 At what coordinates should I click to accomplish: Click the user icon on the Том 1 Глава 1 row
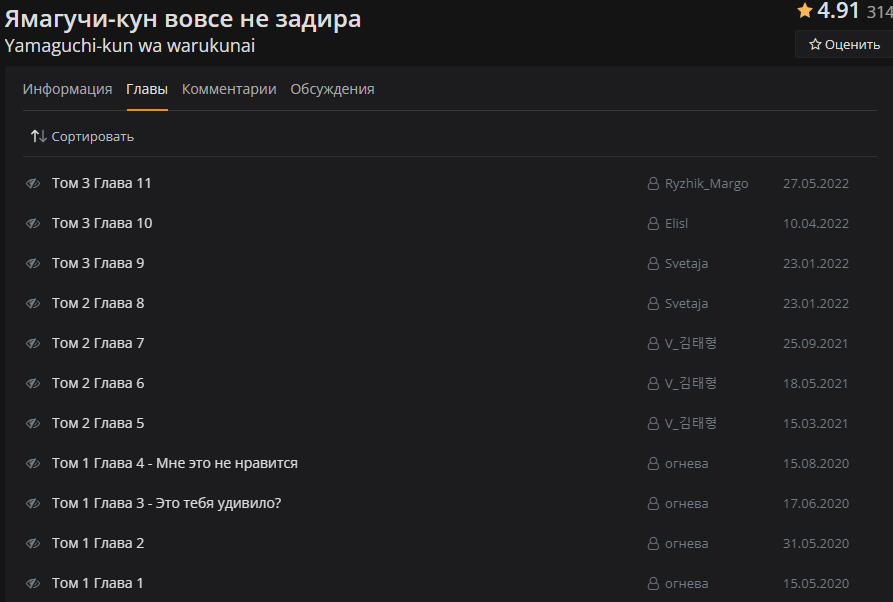[653, 584]
